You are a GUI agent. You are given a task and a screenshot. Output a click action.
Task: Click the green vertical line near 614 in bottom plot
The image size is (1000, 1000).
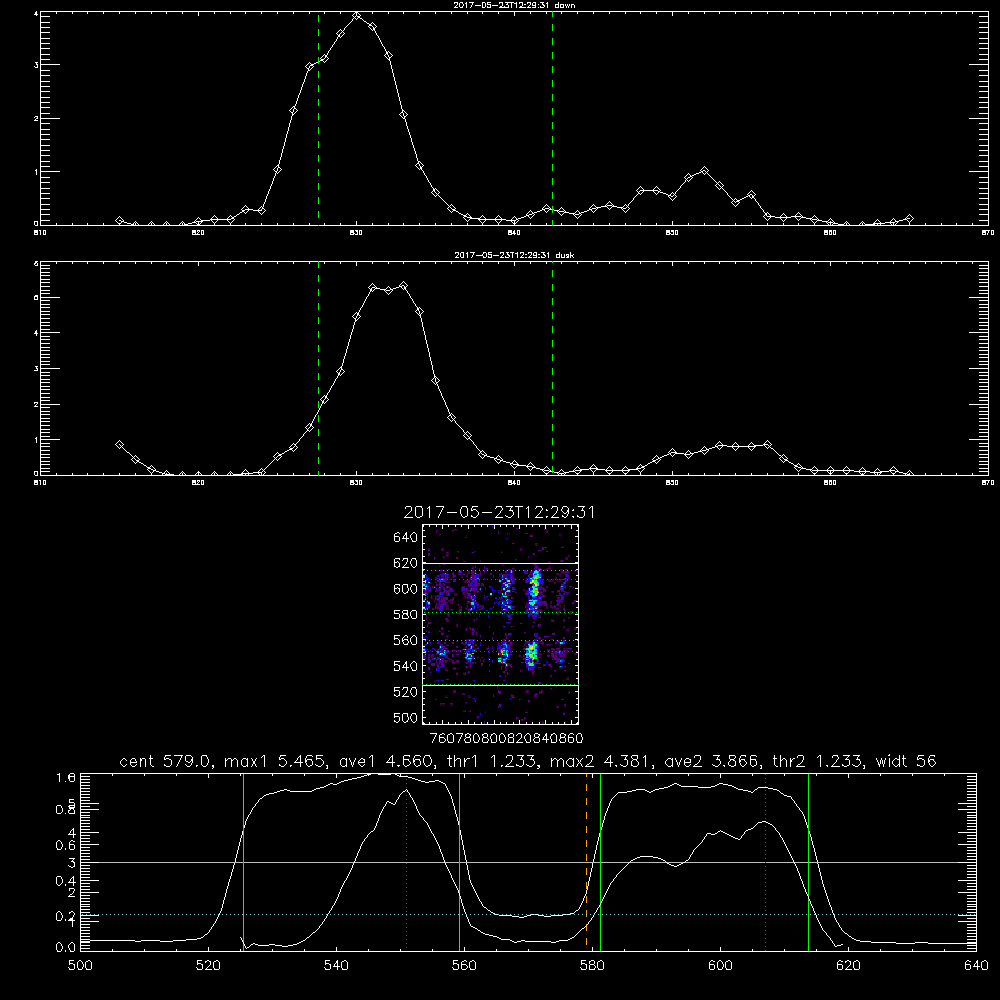coord(808,861)
